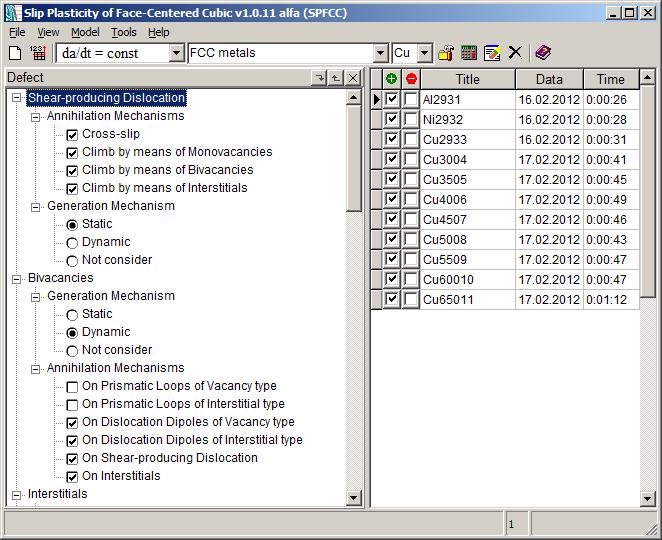Select Static under Shear-producing Dislocation generation

pos(72,225)
